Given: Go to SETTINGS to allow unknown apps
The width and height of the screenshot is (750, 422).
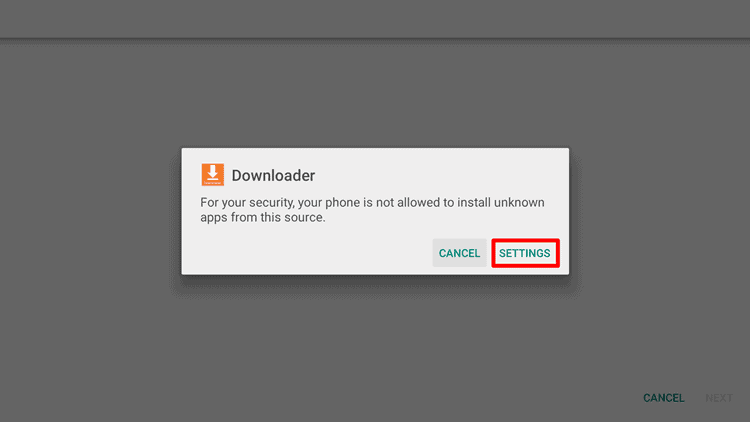Looking at the screenshot, I should (525, 253).
